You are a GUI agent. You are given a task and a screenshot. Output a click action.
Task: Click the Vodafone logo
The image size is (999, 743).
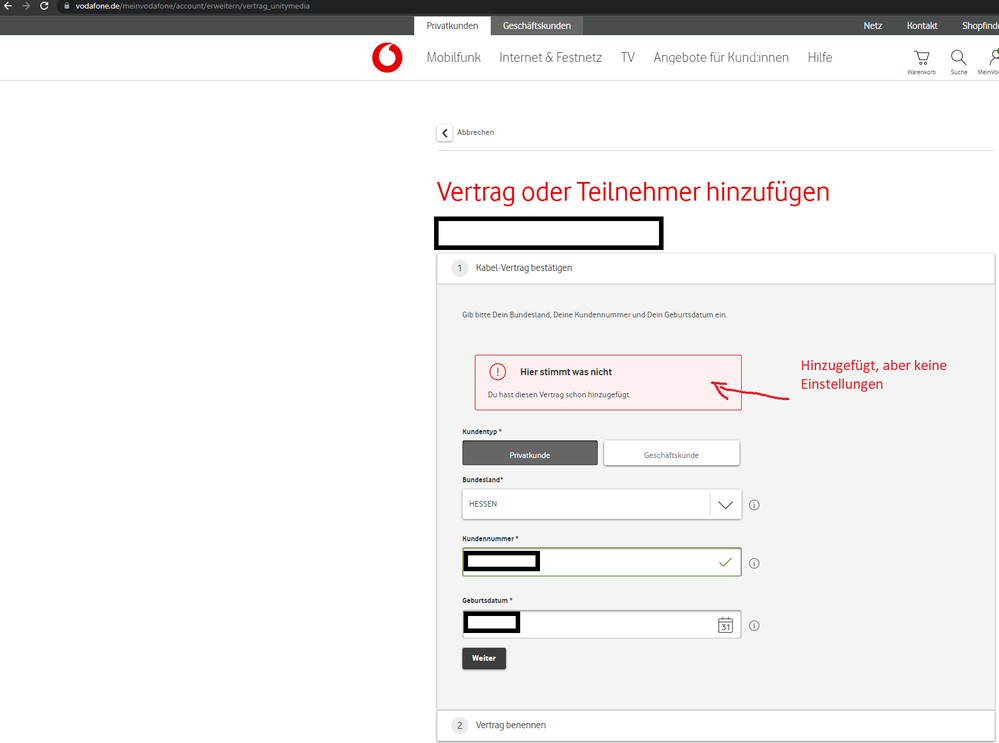coord(387,58)
